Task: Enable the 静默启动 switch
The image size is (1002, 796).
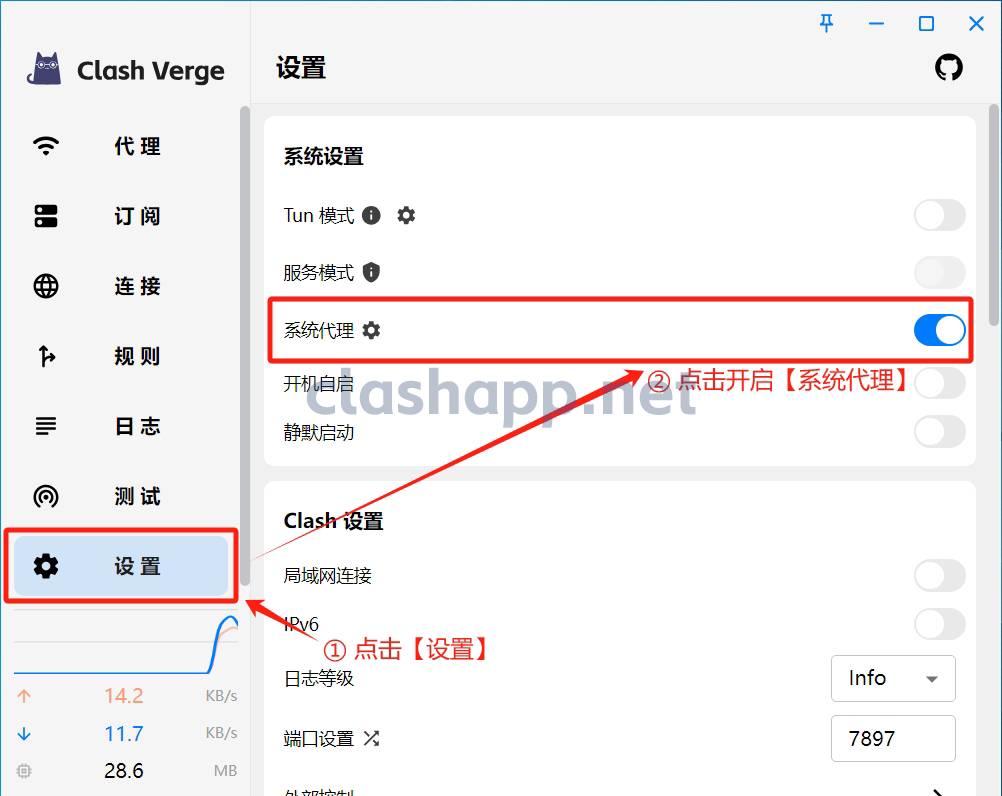Action: 939,432
